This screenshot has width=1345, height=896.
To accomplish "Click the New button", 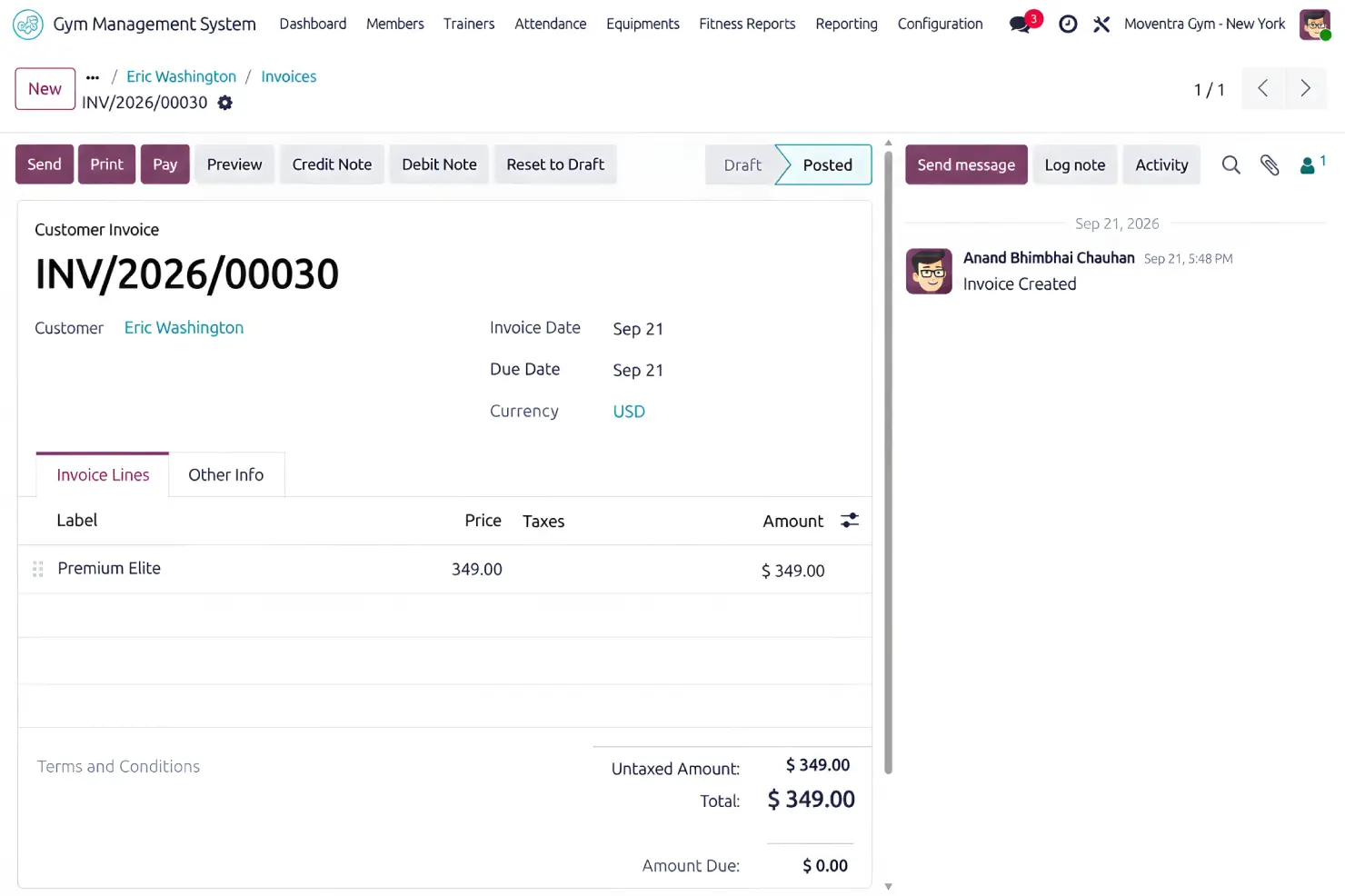I will point(45,89).
